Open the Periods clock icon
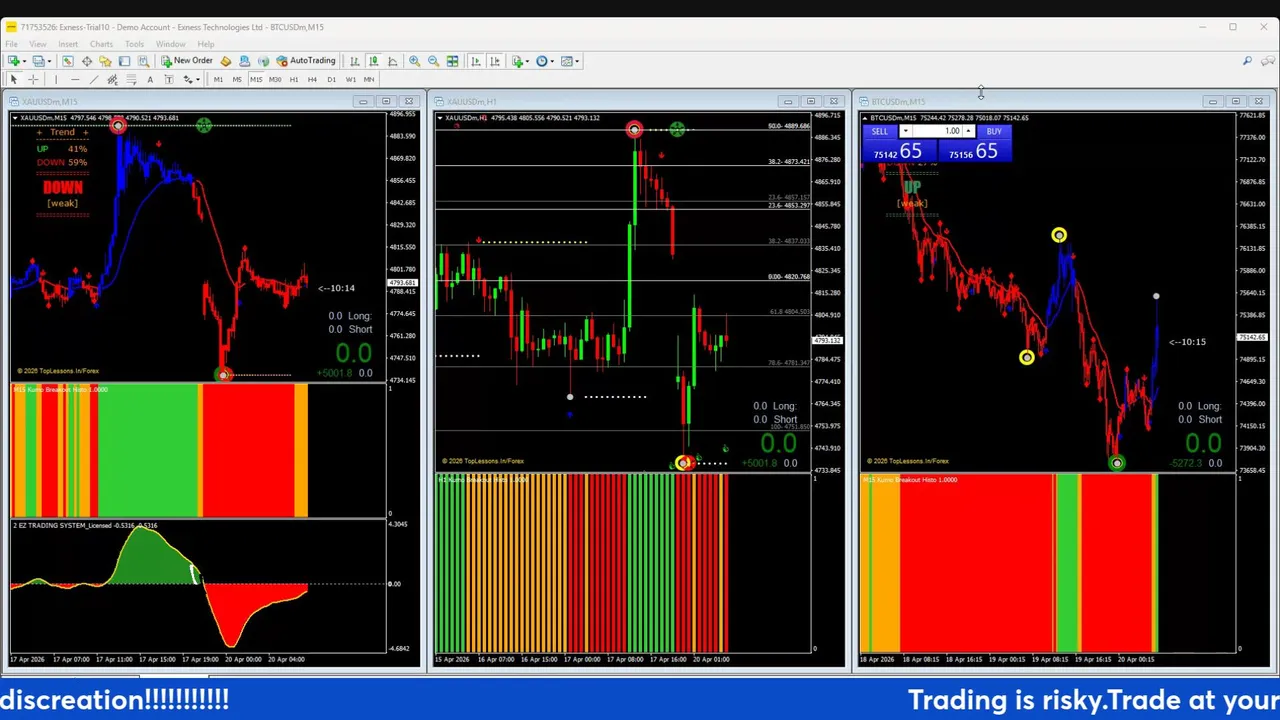The image size is (1280, 720). 542,61
